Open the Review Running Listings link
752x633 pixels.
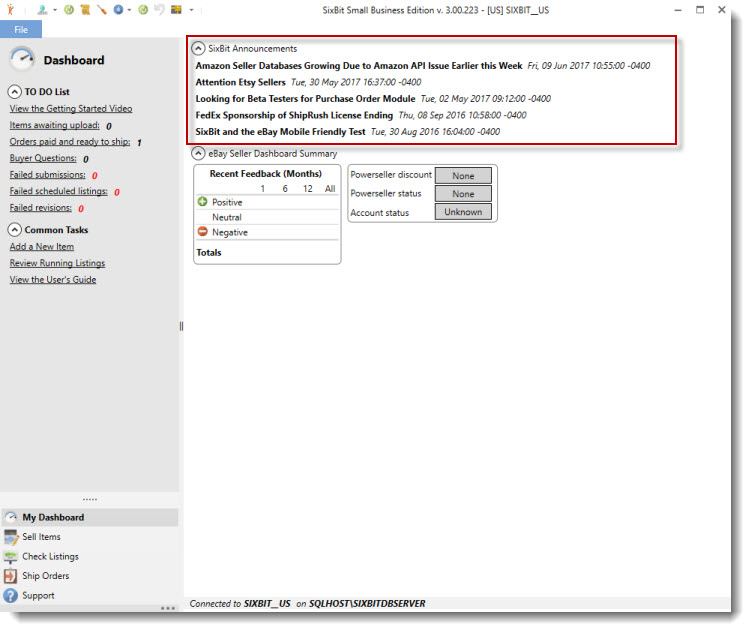tap(58, 263)
